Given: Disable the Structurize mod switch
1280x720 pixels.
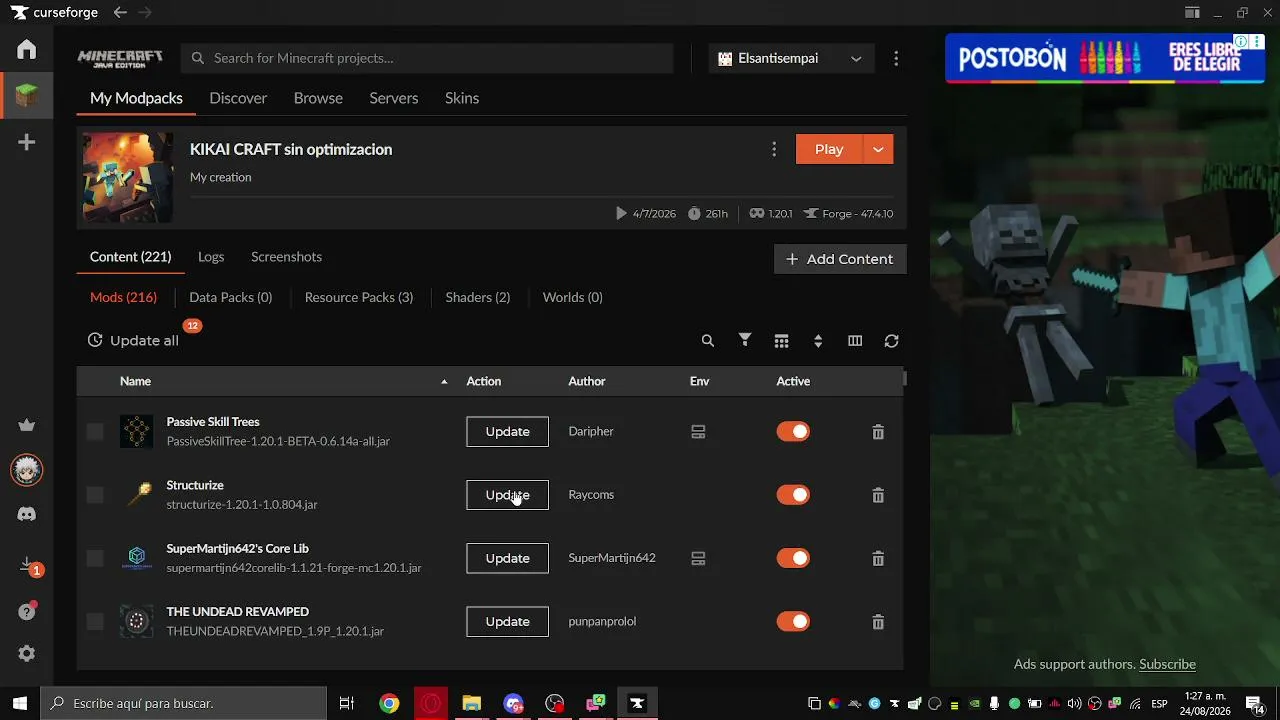Looking at the screenshot, I should 793,494.
